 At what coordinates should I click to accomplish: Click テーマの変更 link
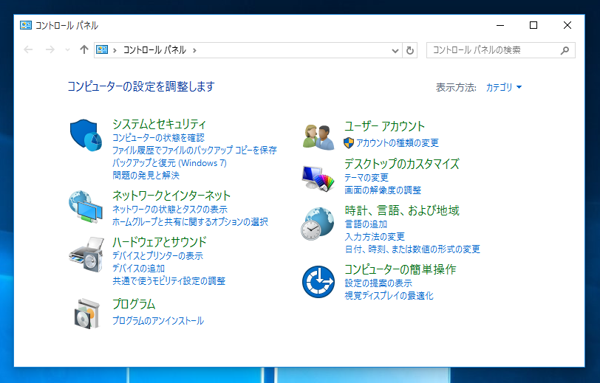(x=367, y=178)
